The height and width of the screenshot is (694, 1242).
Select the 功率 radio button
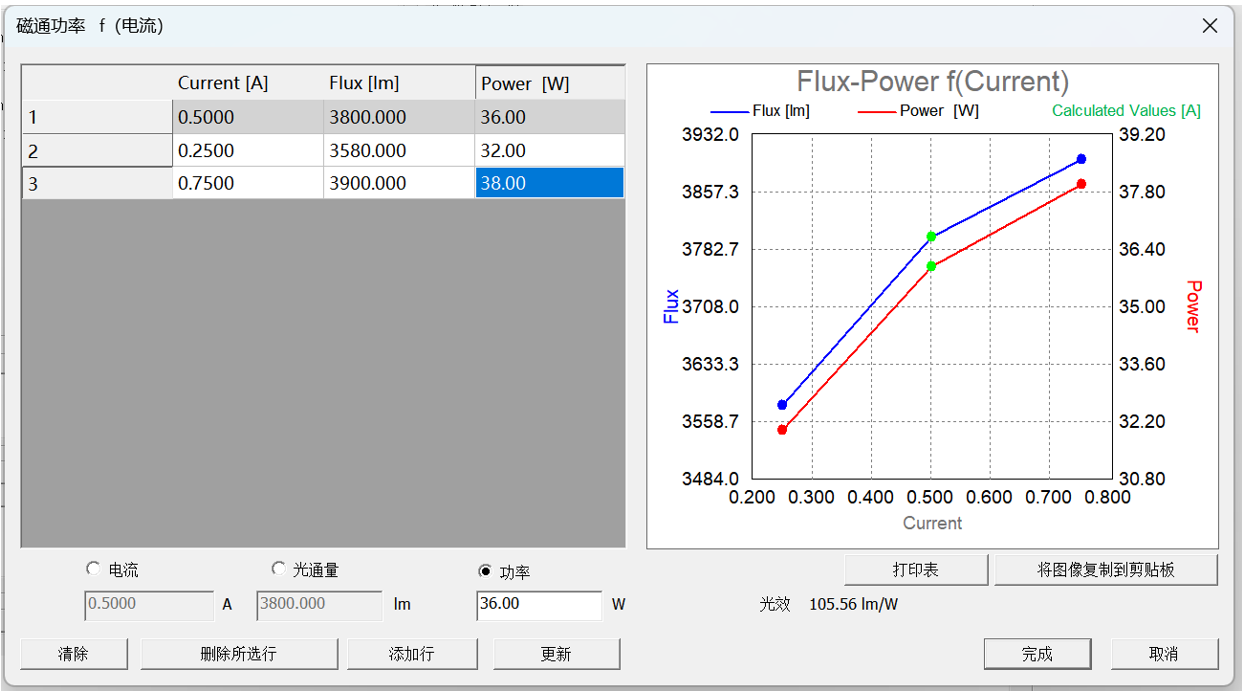pyautogui.click(x=486, y=571)
